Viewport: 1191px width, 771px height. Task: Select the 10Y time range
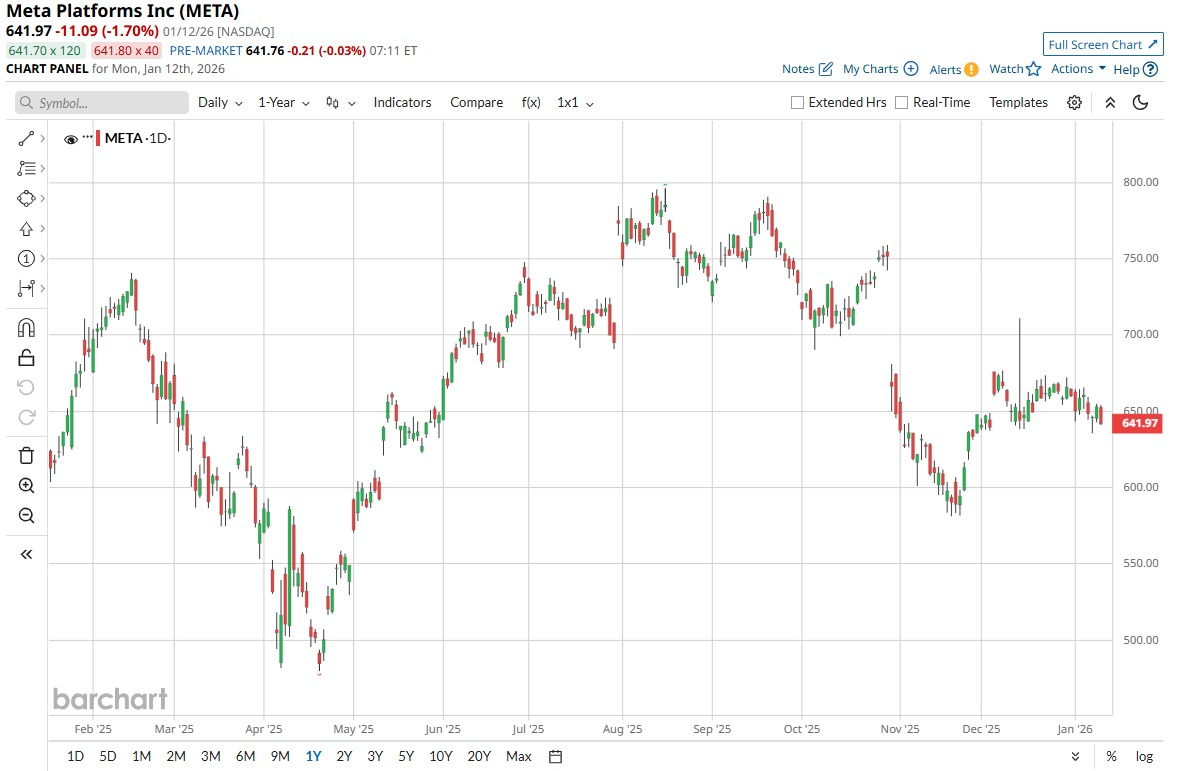pos(441,757)
